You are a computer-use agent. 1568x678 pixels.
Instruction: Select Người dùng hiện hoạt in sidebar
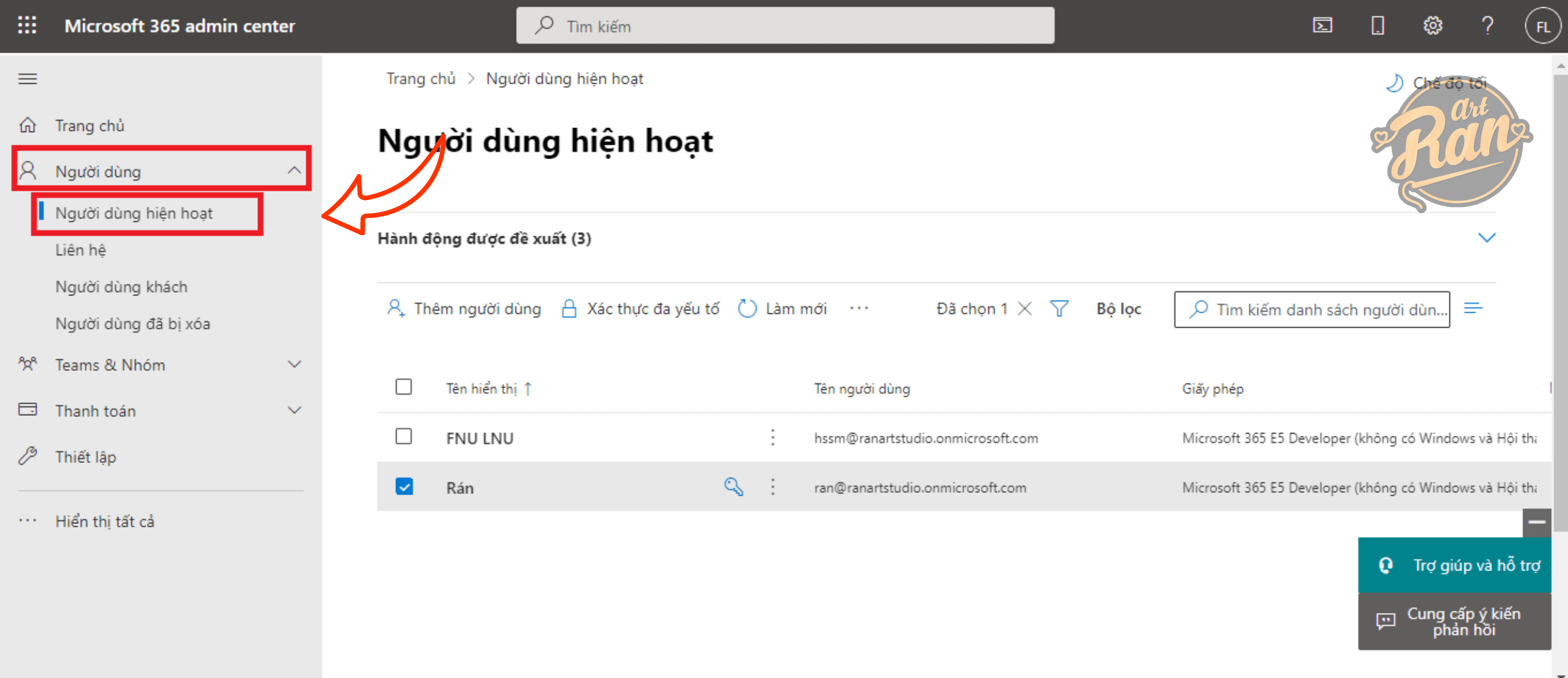tap(134, 213)
